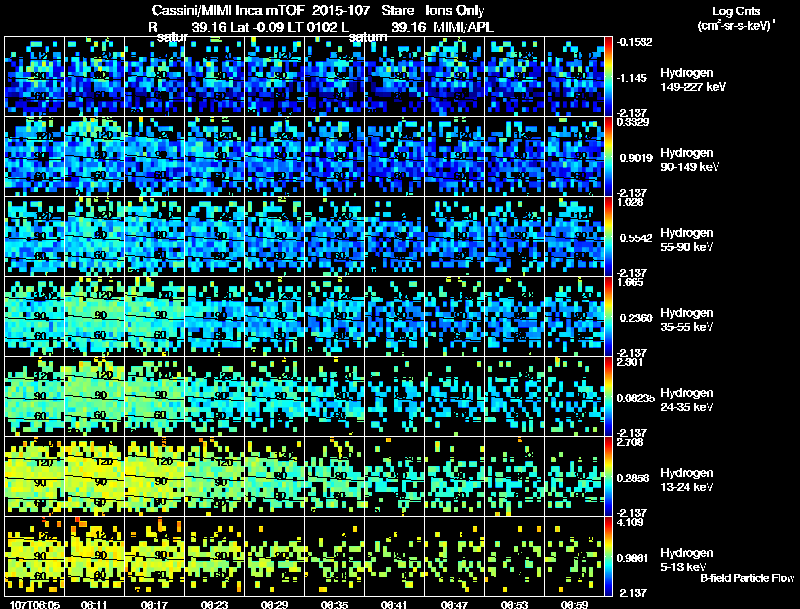Click the 'Hydrogen 90-149 keV' label

[x=690, y=160]
